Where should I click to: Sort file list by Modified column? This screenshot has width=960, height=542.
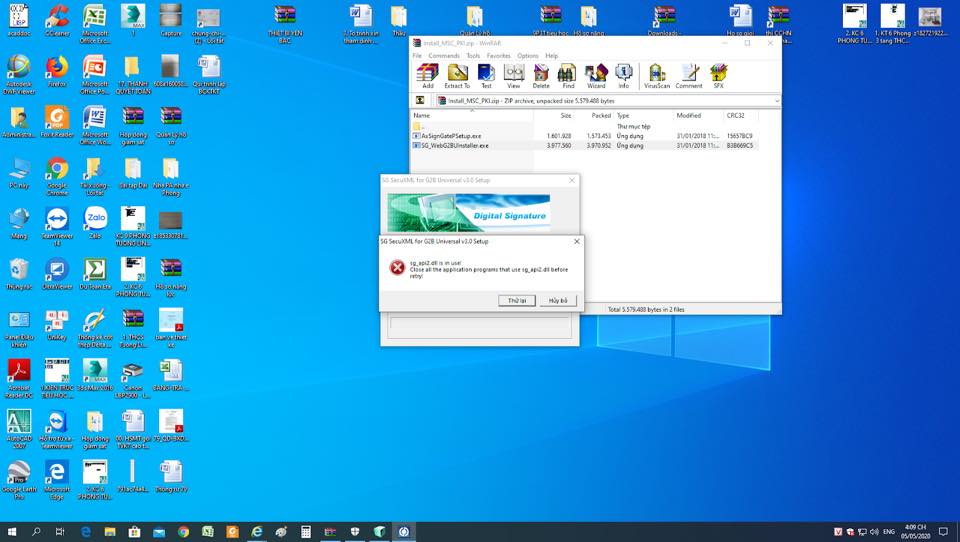688,116
